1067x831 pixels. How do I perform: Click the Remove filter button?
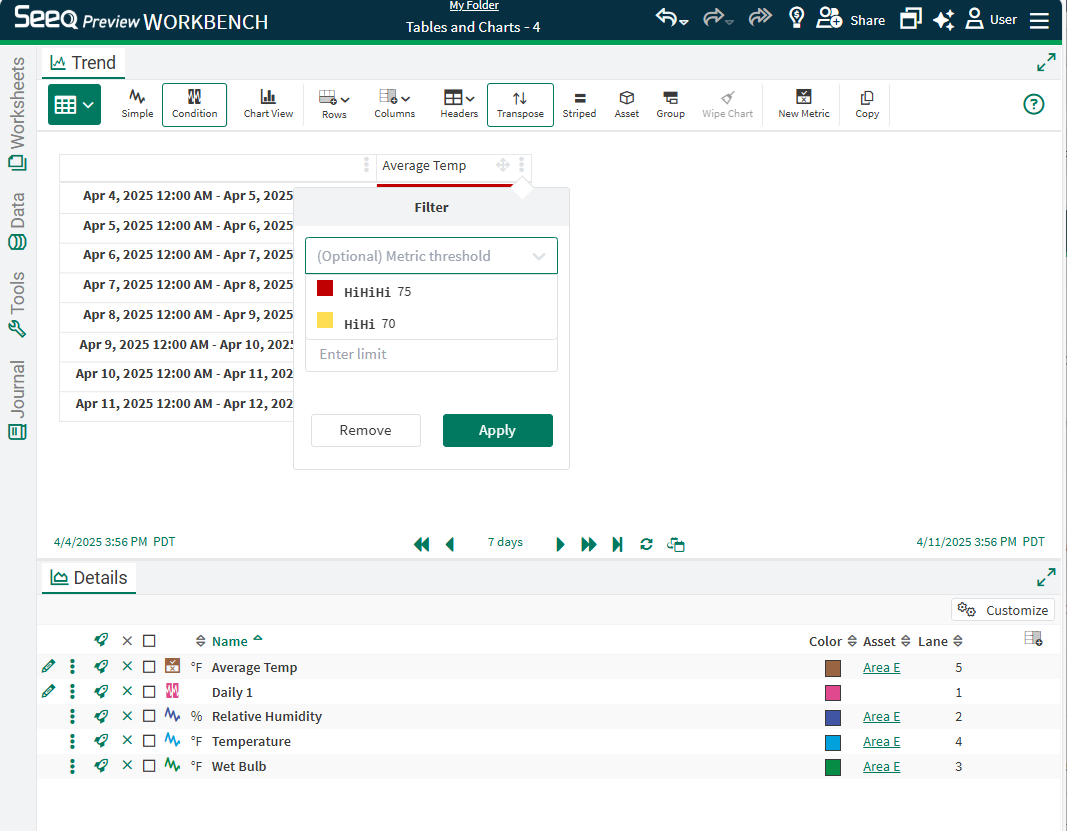365,430
